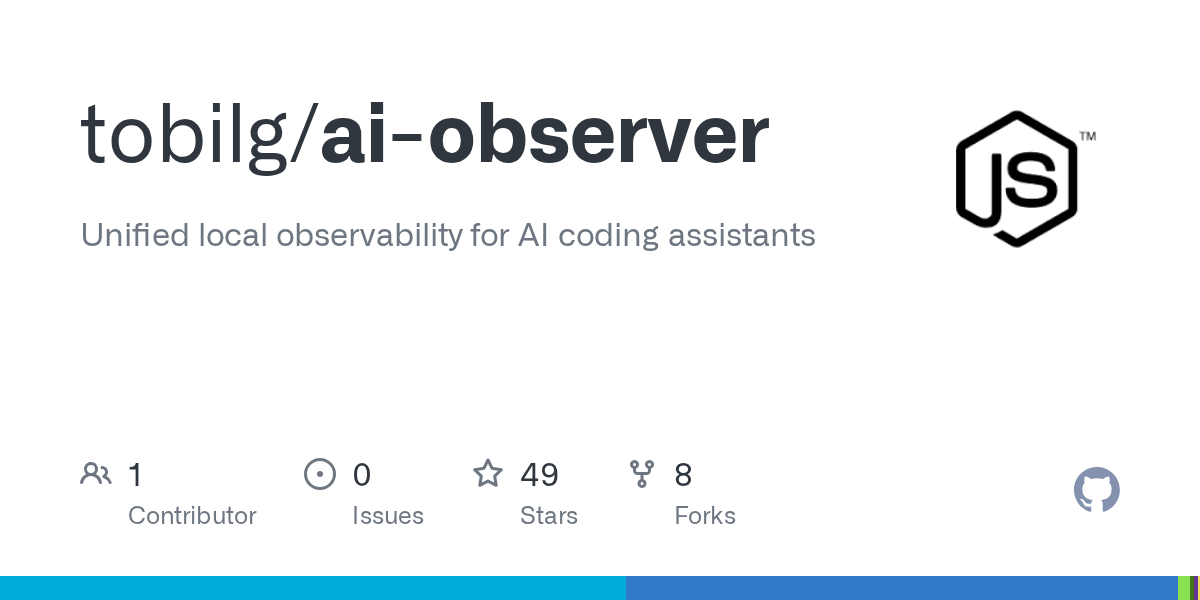Click the GitHub Octocat logo
The image size is (1200, 600).
coord(1096,491)
